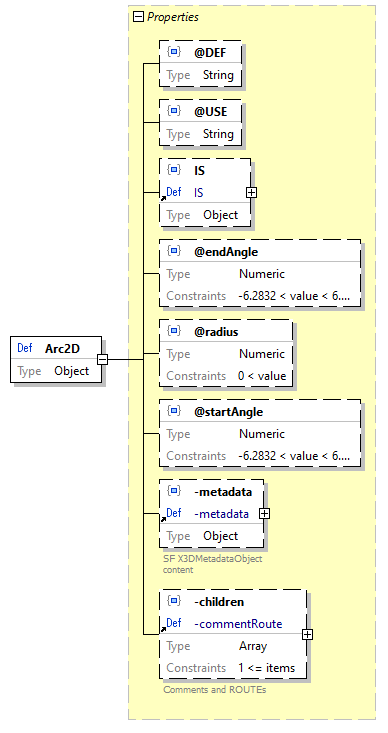The image size is (388, 733).
Task: Select the -children property name
Action: tap(219, 602)
